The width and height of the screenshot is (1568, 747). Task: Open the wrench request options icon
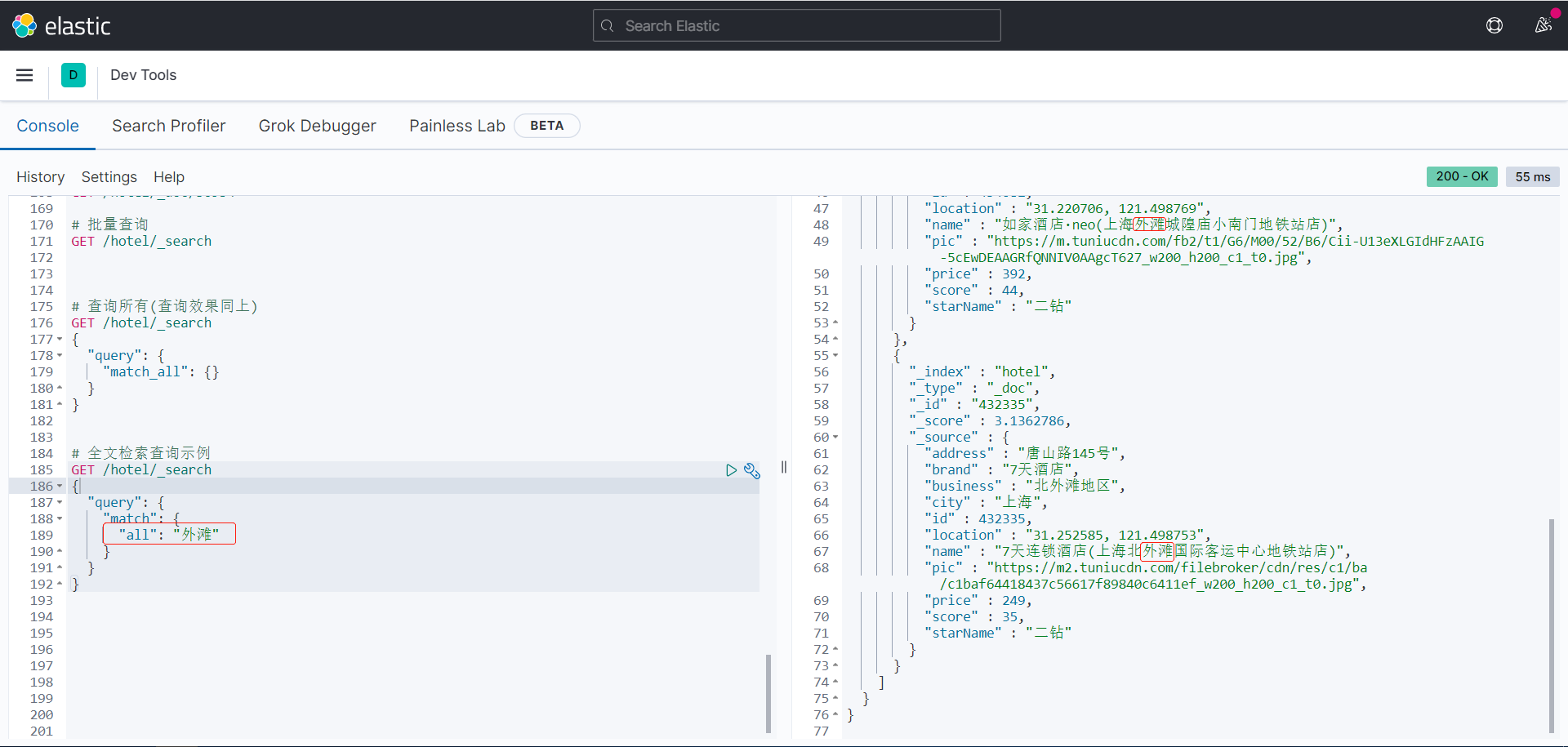click(x=752, y=470)
